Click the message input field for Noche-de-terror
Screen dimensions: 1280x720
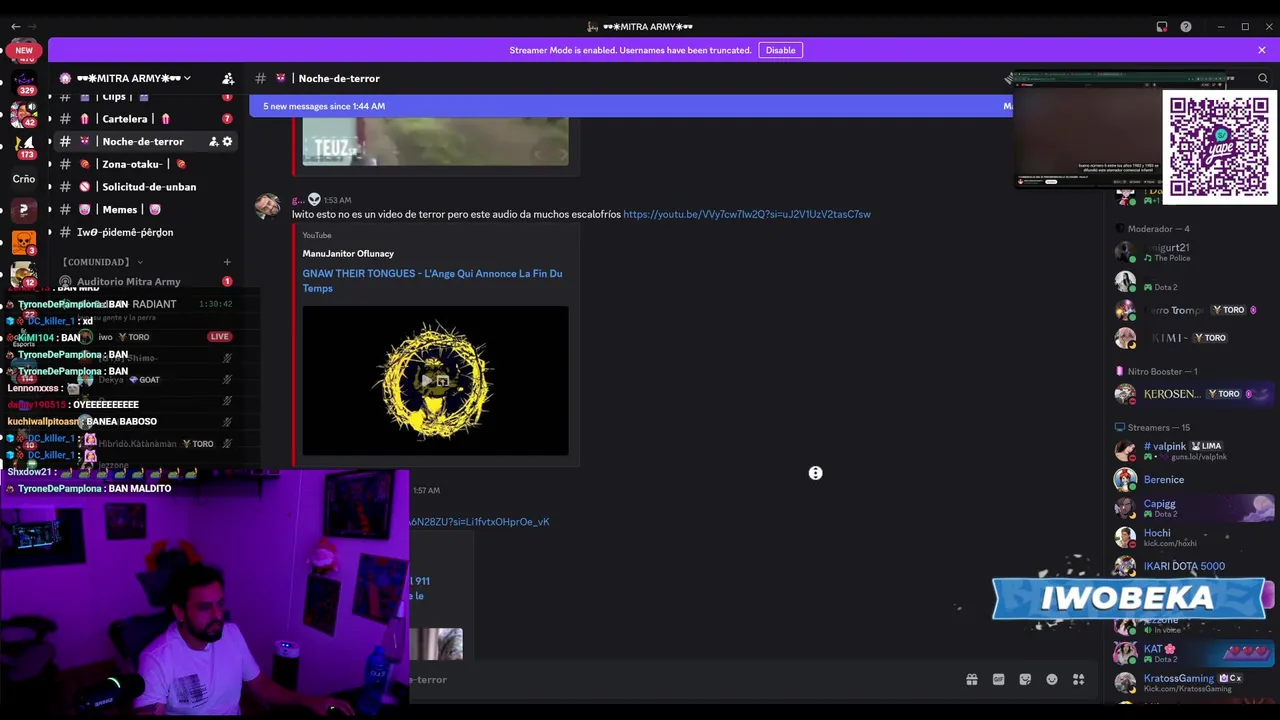[x=680, y=680]
